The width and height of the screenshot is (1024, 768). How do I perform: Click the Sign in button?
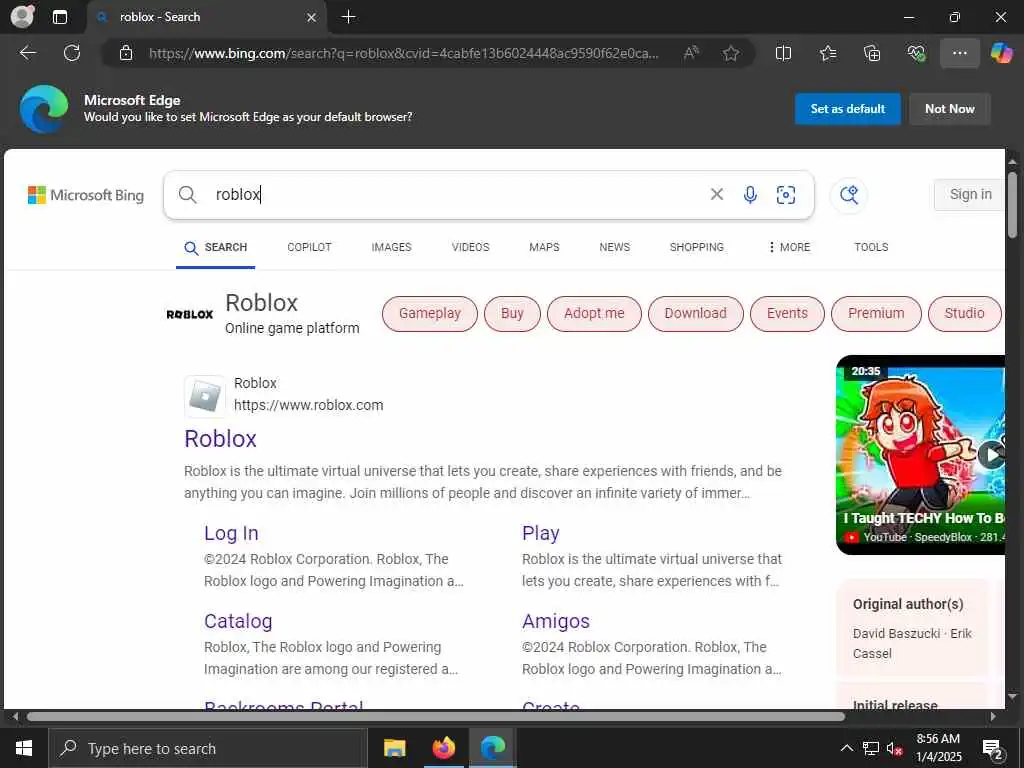(x=970, y=194)
